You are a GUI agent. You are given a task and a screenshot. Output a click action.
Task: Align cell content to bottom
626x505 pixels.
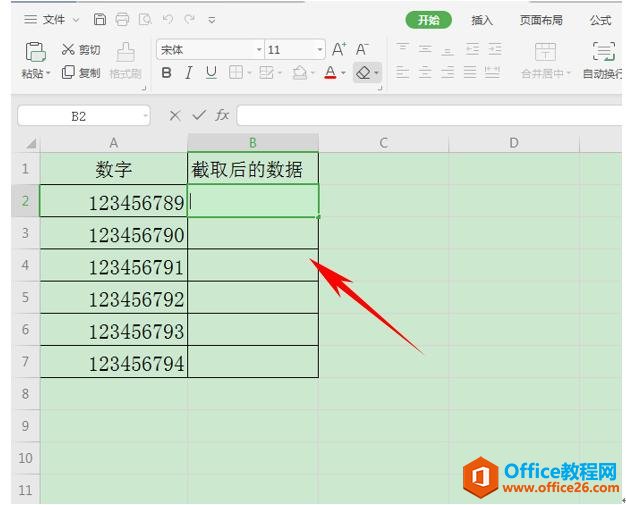[448, 50]
